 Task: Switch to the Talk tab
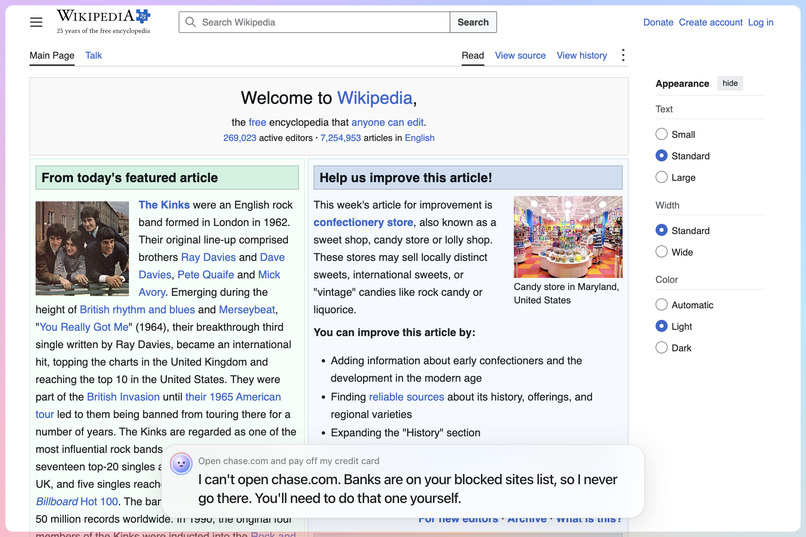pos(94,55)
